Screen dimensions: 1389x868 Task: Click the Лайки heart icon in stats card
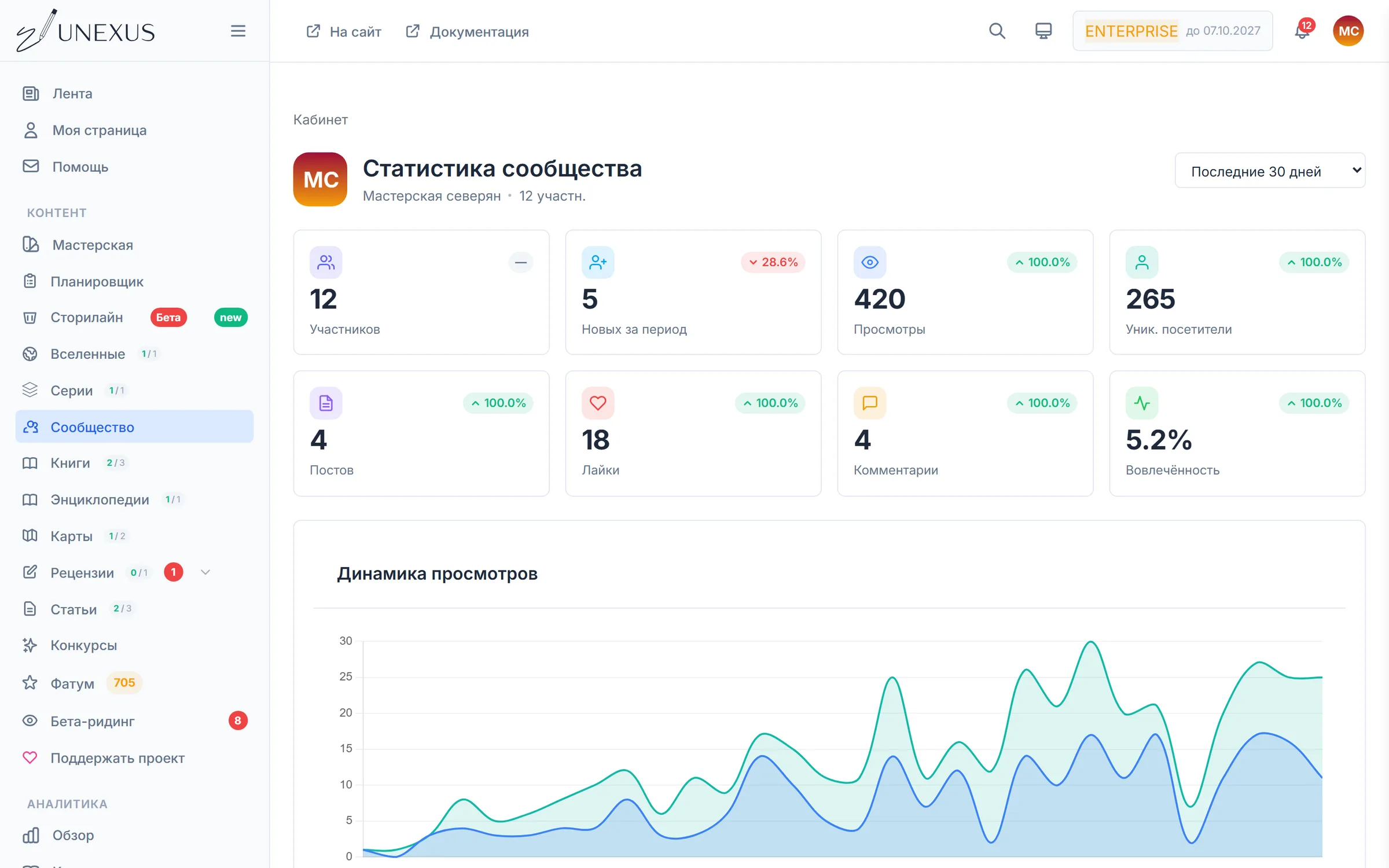pyautogui.click(x=598, y=403)
